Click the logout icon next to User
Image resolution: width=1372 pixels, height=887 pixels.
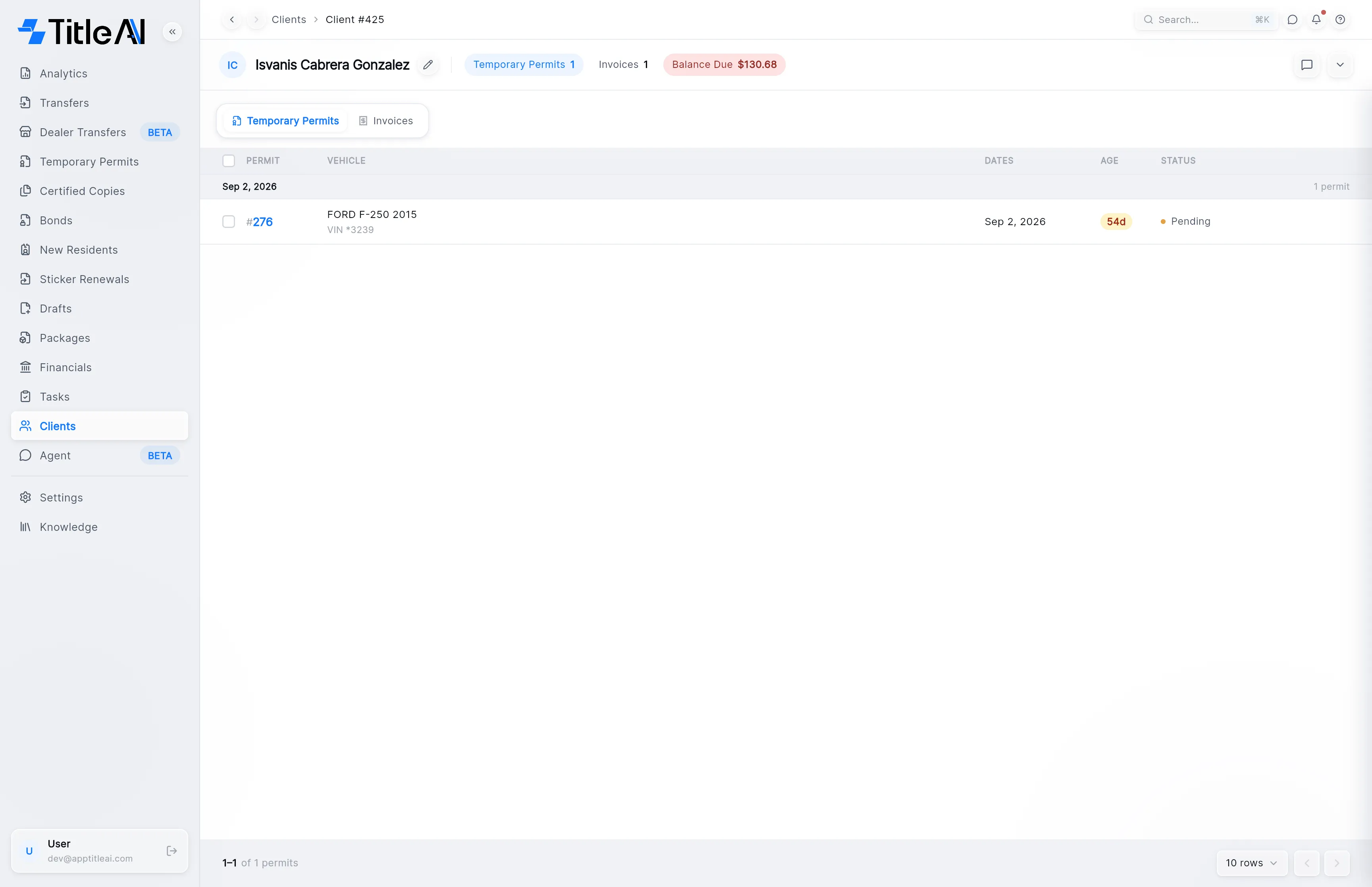171,851
